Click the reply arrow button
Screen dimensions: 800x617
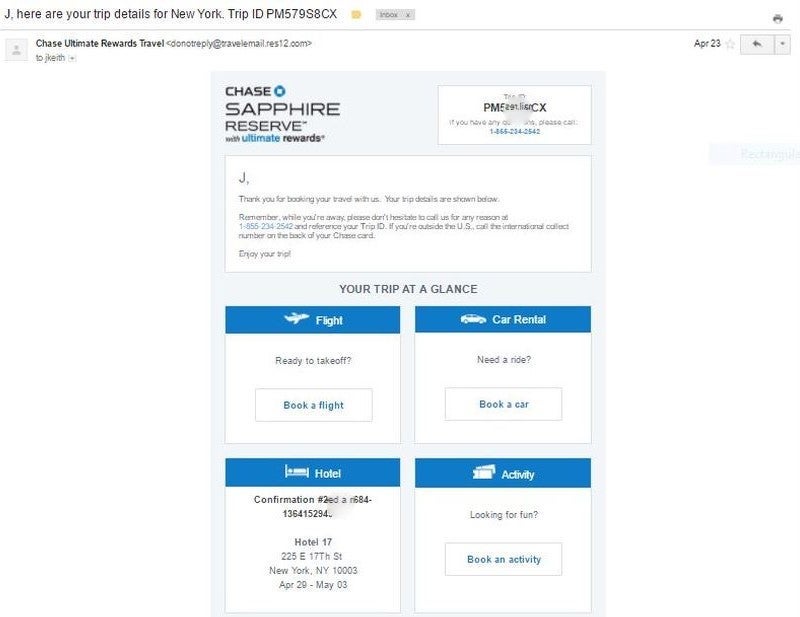click(756, 44)
